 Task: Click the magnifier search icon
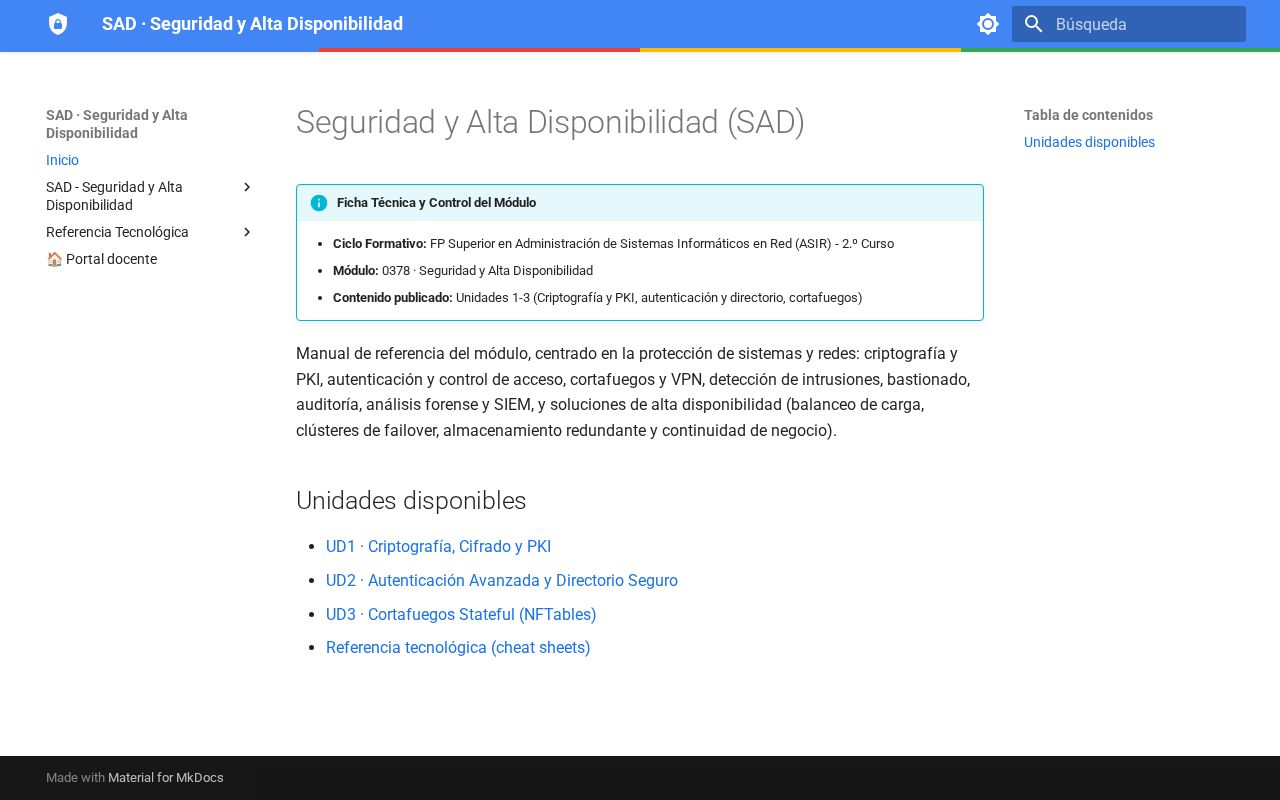(x=1034, y=24)
